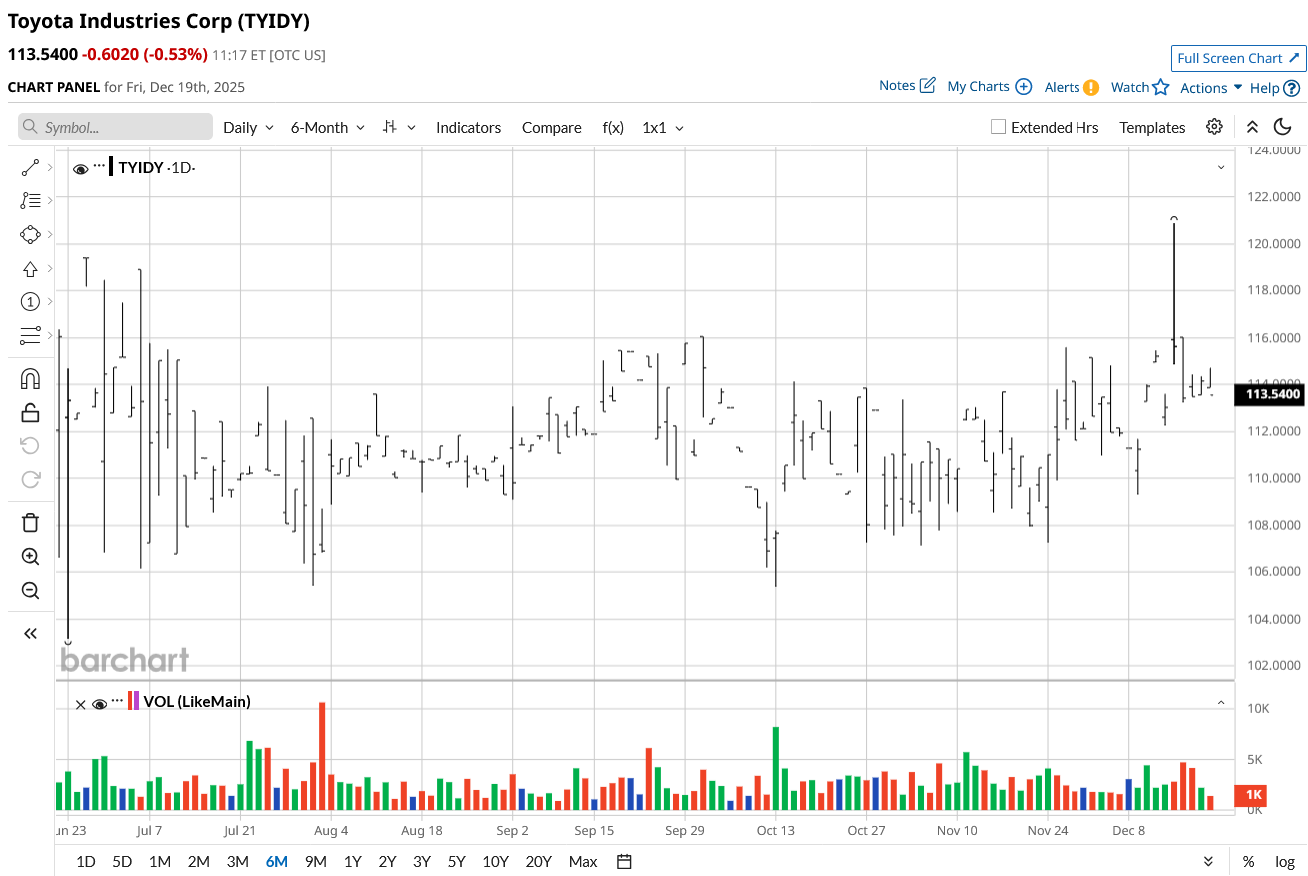The width and height of the screenshot is (1308, 876).
Task: Toggle visibility of the TYIDY series
Action: coord(81,169)
